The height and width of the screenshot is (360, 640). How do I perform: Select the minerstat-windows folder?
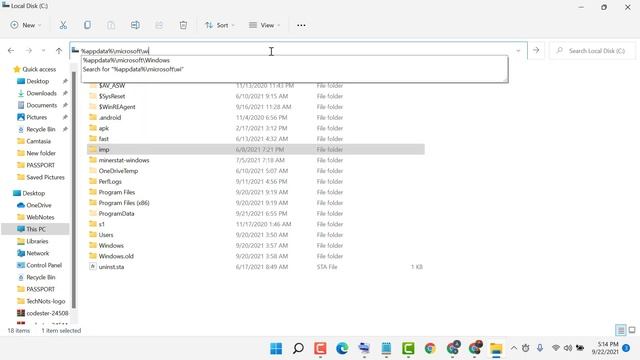tap(124, 160)
